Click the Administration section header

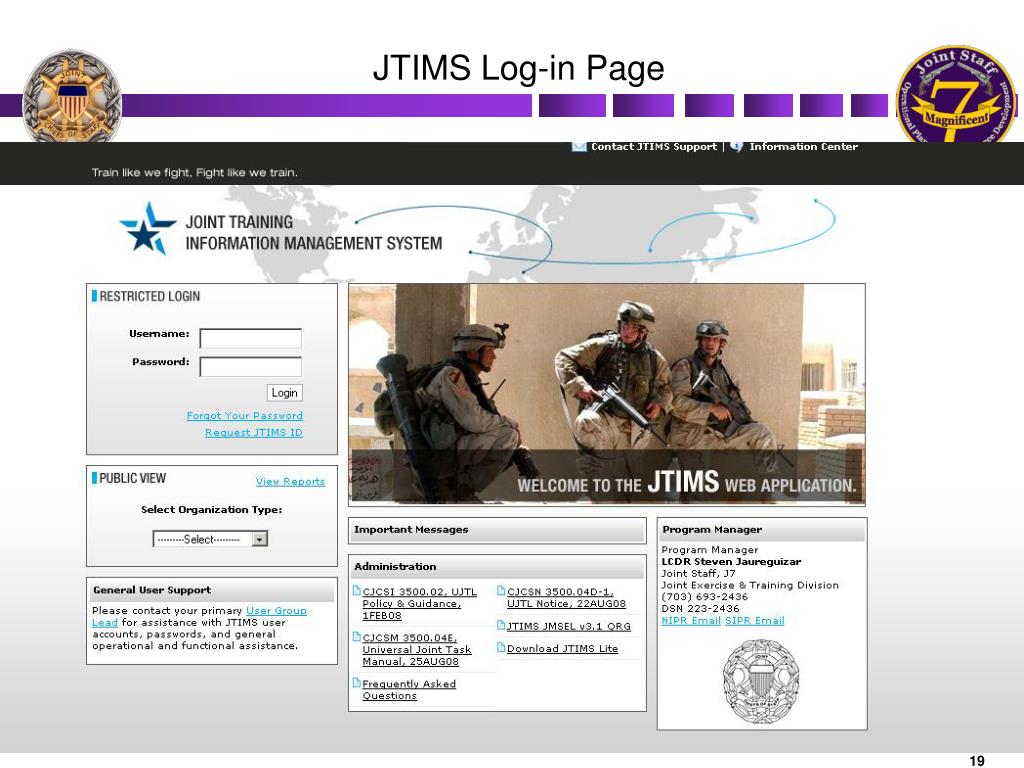click(x=497, y=566)
